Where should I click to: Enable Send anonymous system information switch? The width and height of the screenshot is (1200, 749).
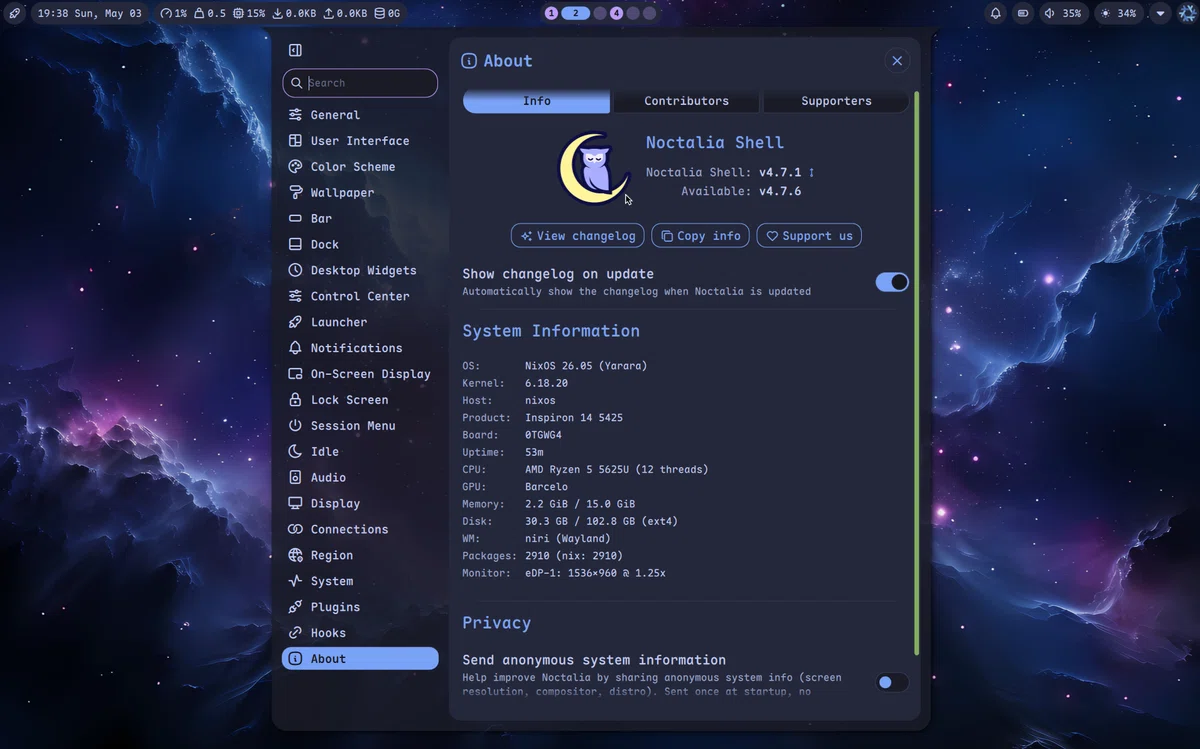click(x=892, y=682)
